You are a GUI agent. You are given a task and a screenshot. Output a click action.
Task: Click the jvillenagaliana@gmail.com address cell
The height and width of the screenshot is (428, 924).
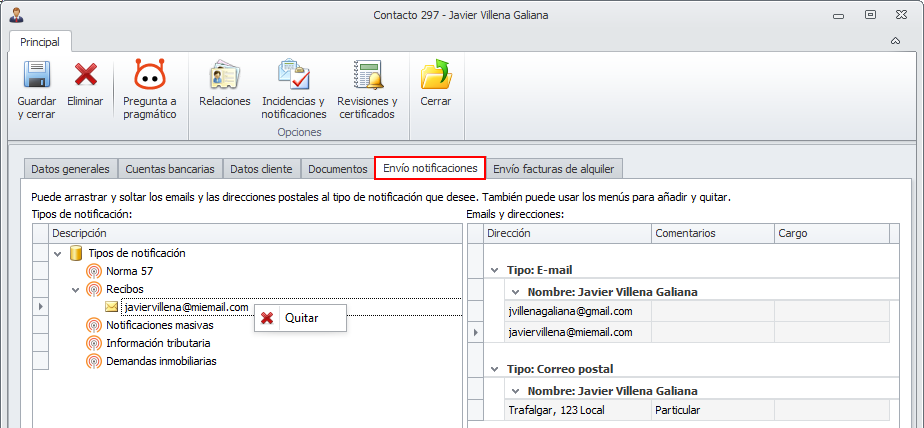(x=578, y=311)
